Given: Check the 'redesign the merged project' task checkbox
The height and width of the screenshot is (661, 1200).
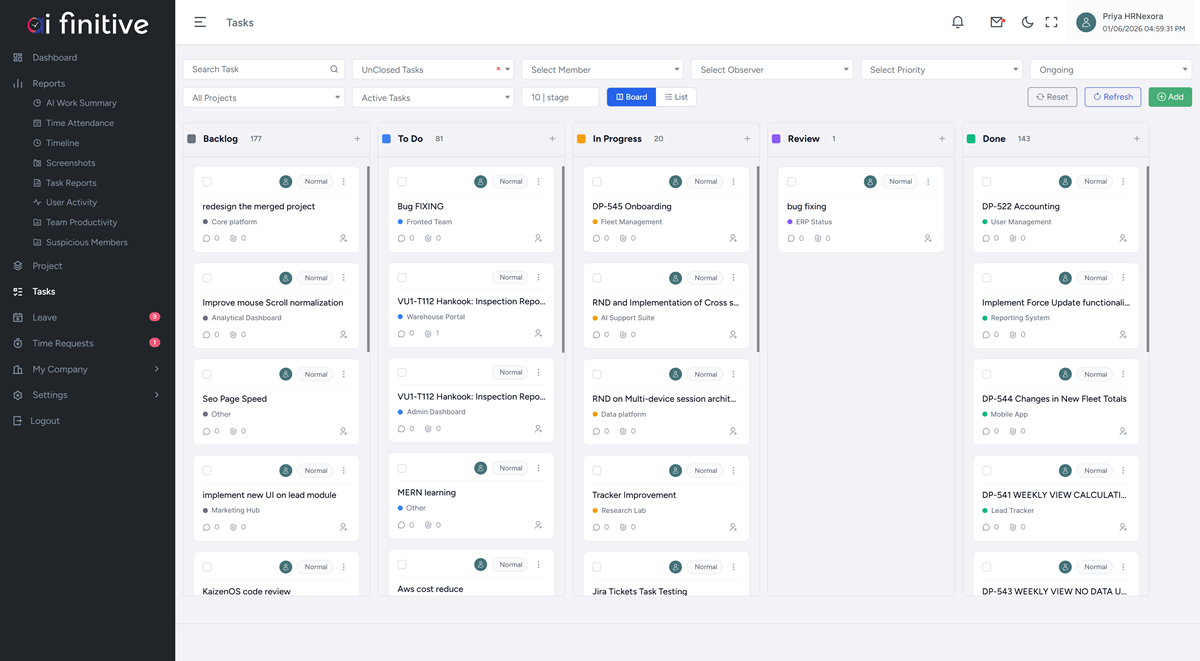Looking at the screenshot, I should click(x=207, y=182).
